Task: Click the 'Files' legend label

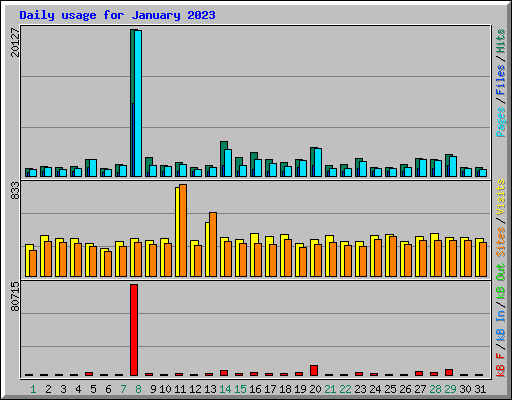Action: pyautogui.click(x=501, y=80)
